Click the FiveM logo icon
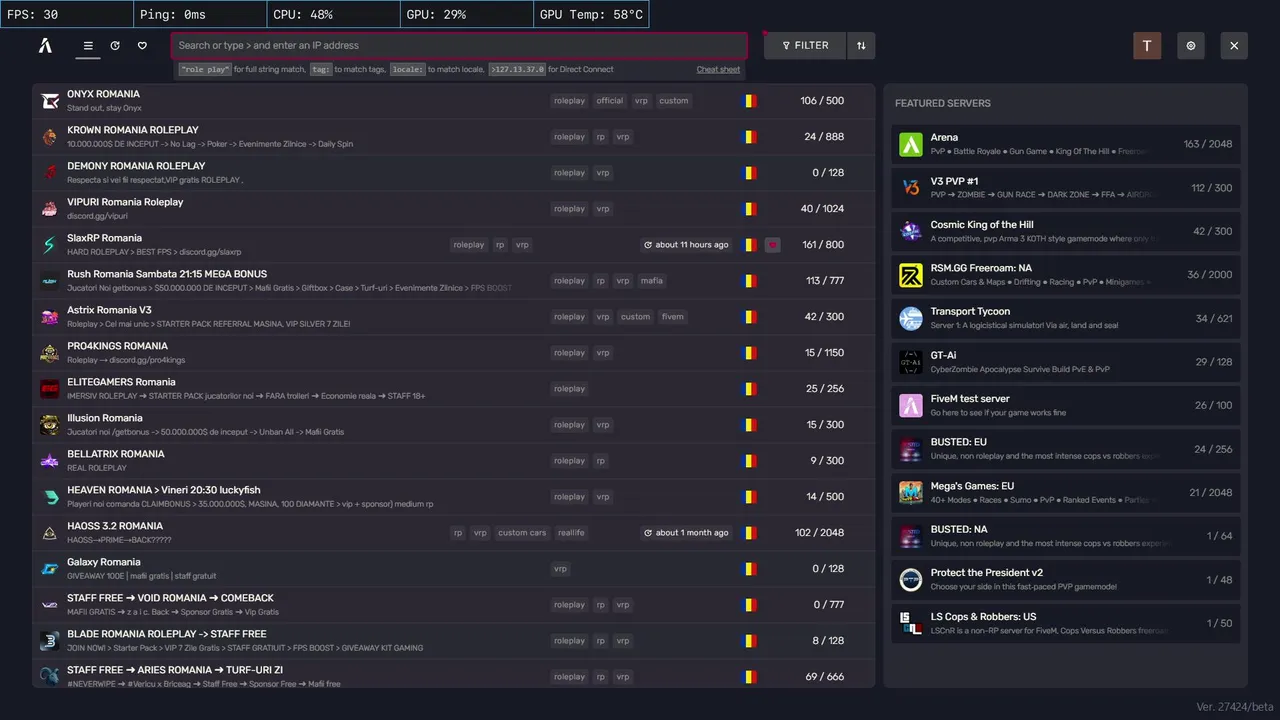The height and width of the screenshot is (720, 1280). pyautogui.click(x=45, y=45)
